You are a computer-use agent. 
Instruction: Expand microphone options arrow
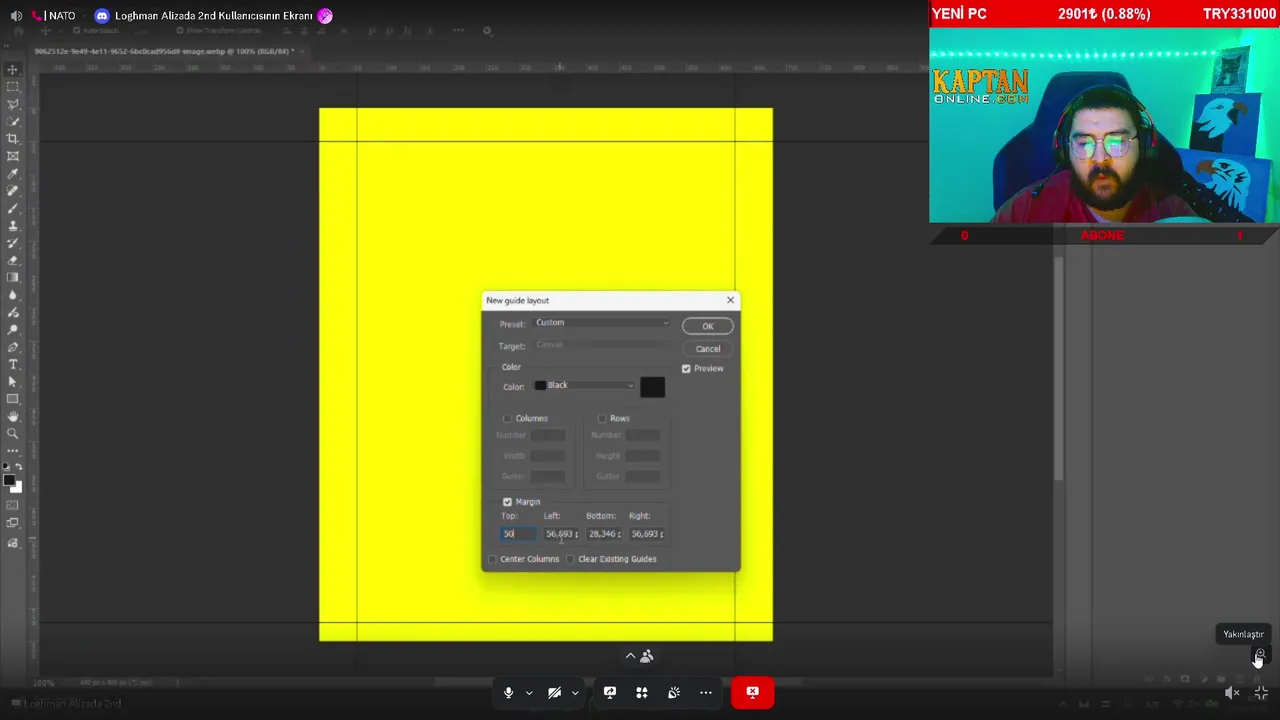[x=529, y=692]
